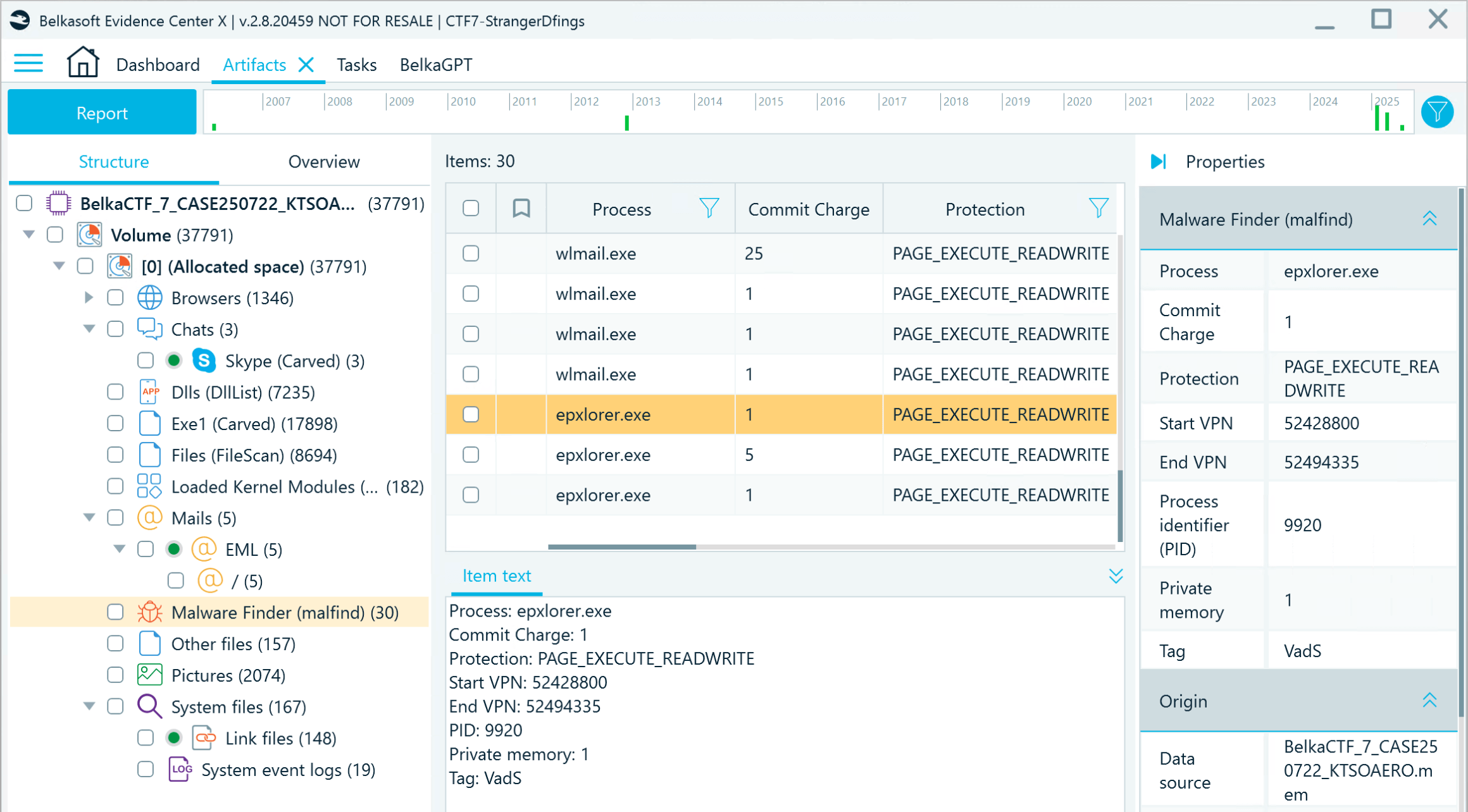Go to the Home icon
The image size is (1468, 812).
tap(83, 63)
